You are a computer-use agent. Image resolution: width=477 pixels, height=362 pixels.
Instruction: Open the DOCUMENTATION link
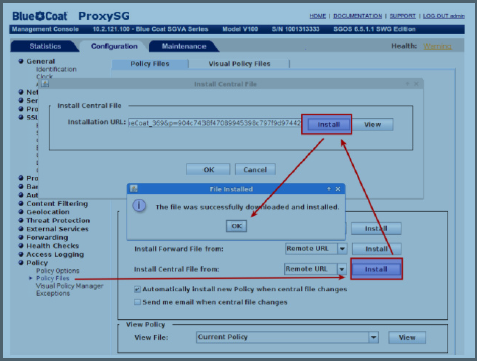pos(358,16)
